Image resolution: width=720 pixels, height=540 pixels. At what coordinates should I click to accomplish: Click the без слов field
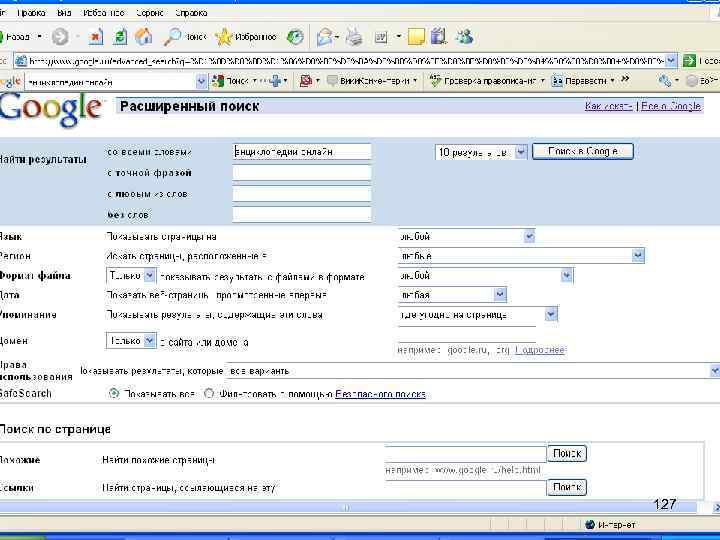[302, 214]
